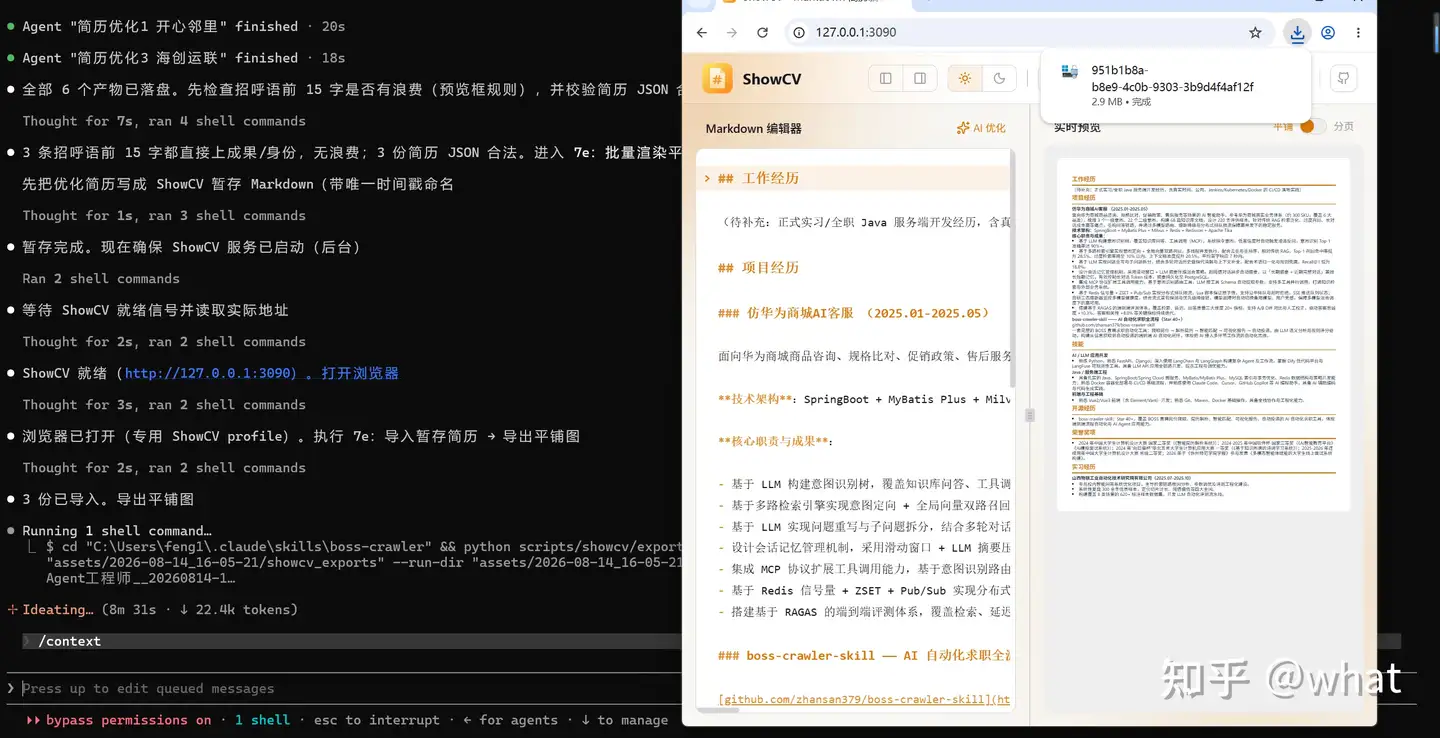Click the downloaded file icon in popup
The width and height of the screenshot is (1440, 738).
pyautogui.click(x=1070, y=72)
